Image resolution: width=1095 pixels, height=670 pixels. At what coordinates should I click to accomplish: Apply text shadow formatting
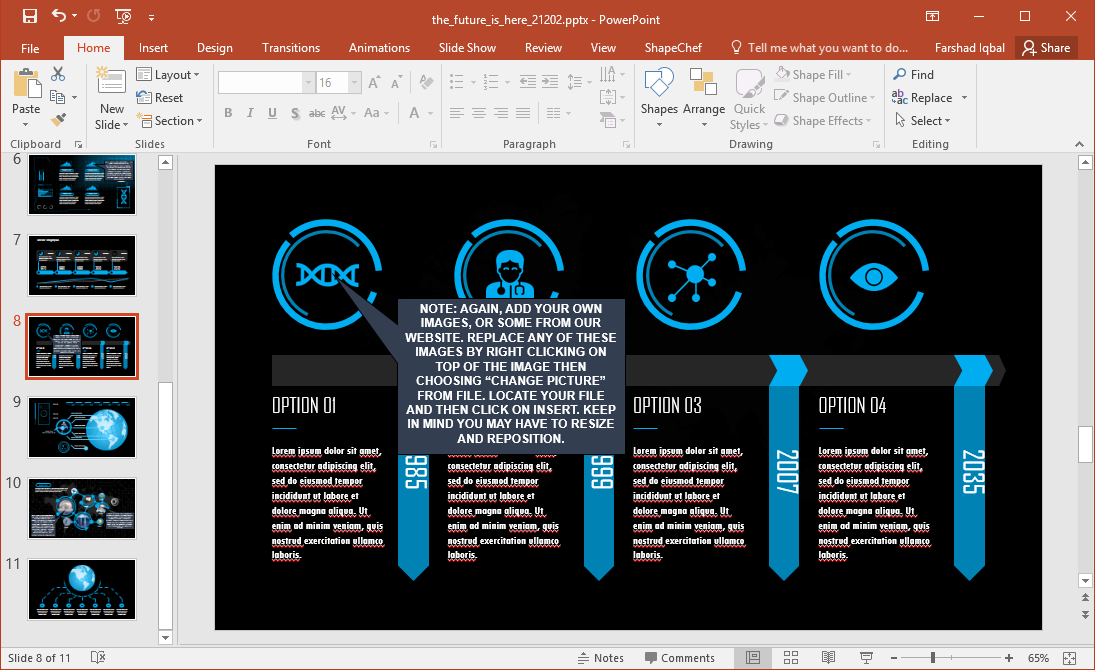point(295,112)
